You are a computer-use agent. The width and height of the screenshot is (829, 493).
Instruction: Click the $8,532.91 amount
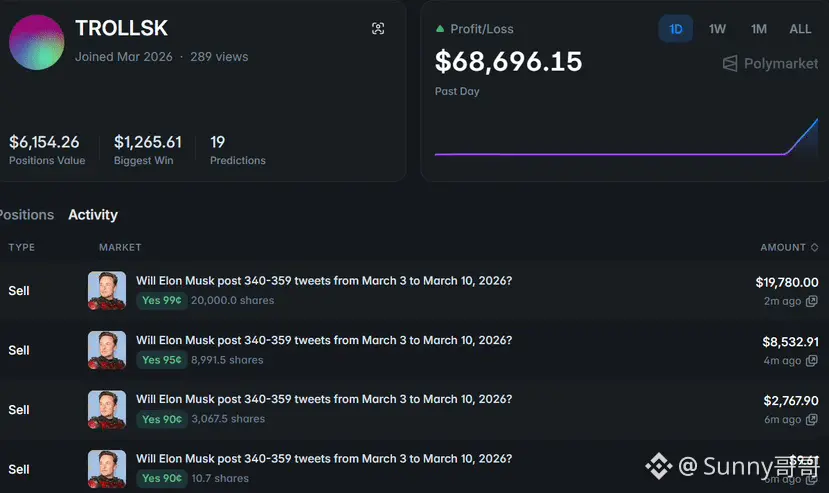pos(790,342)
